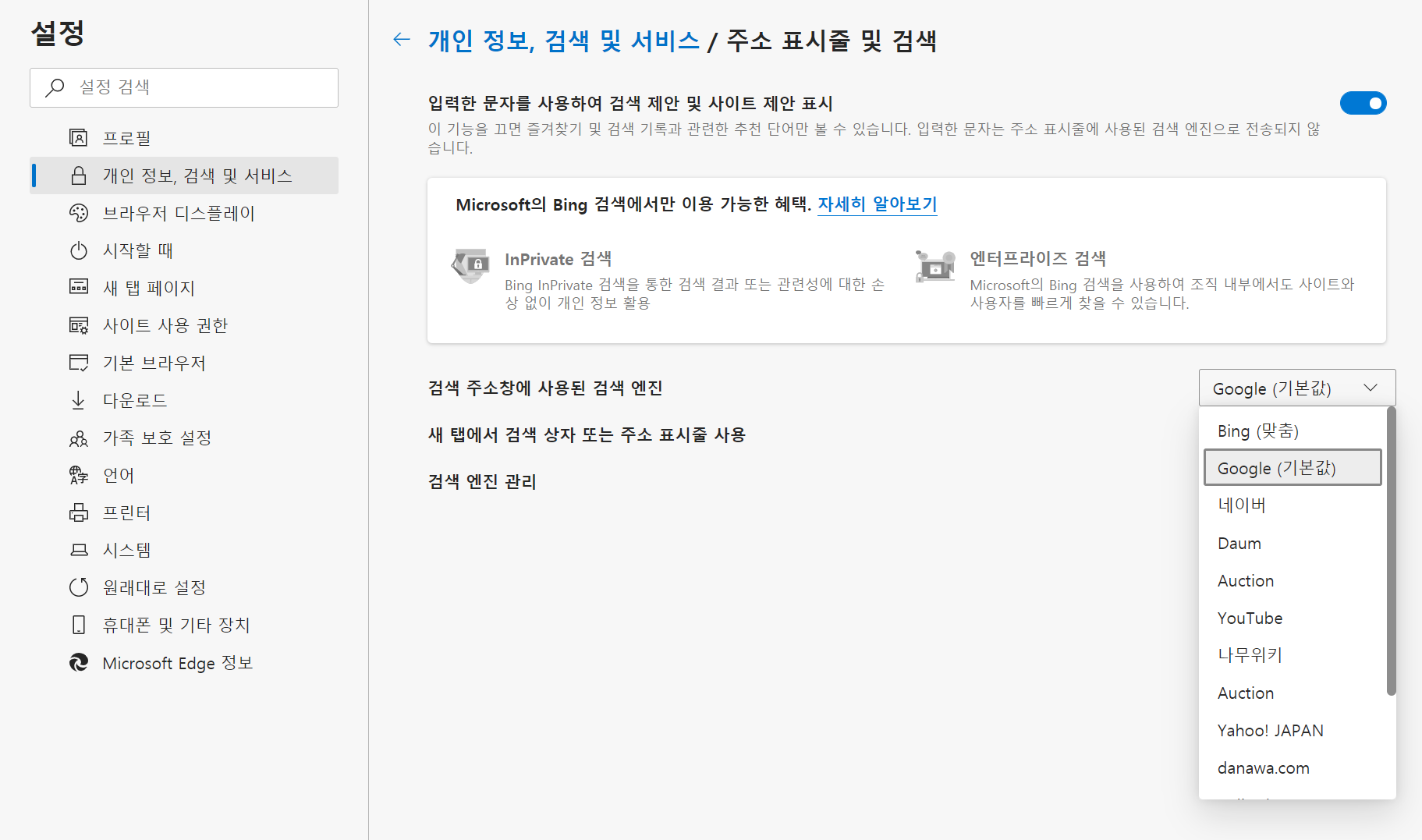The width and height of the screenshot is (1422, 840).
Task: Click the 엔터프라이즈 검색 icon
Action: point(935,266)
